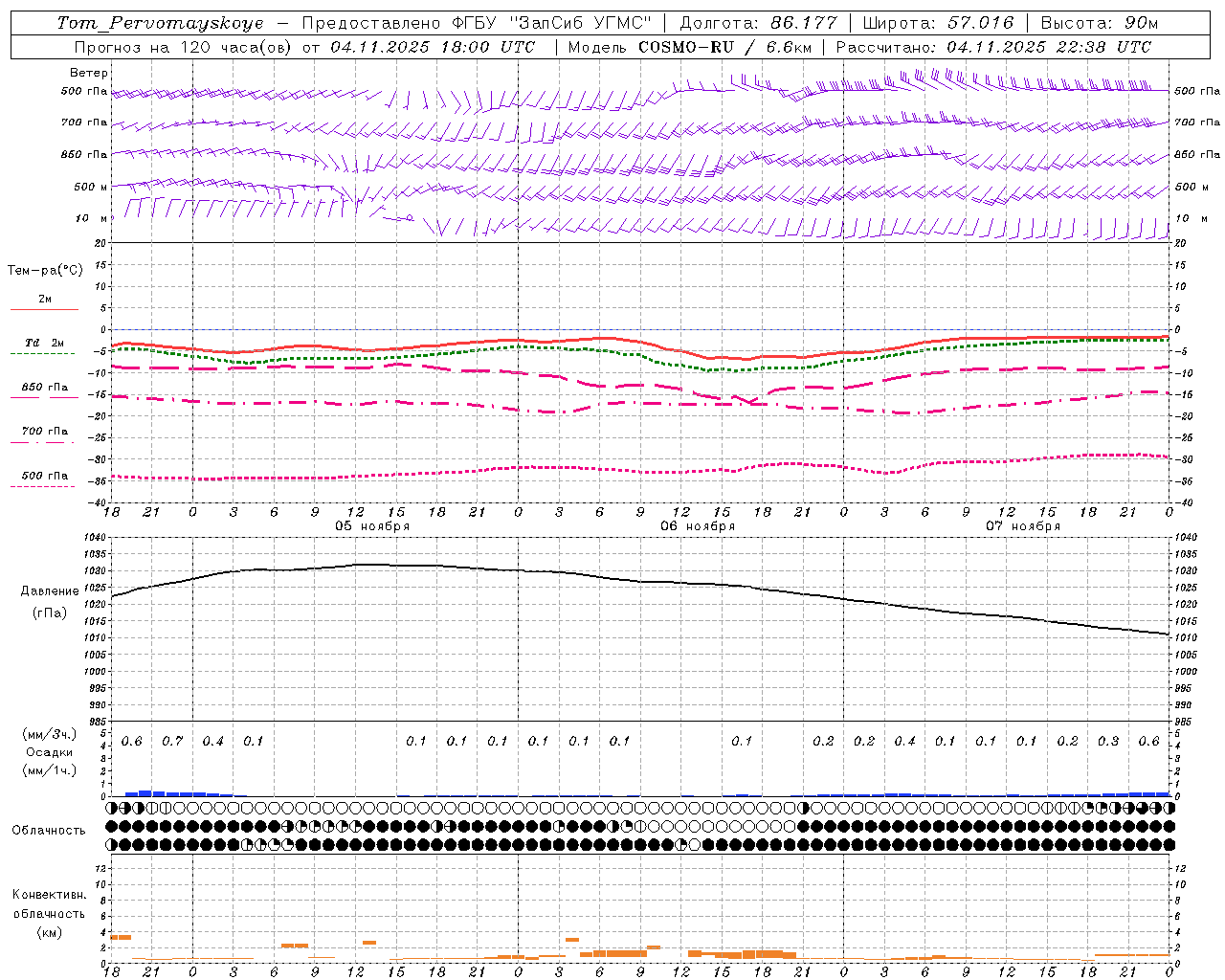
Task: Click the Td 2м dew point legend entry
Action: 45,343
